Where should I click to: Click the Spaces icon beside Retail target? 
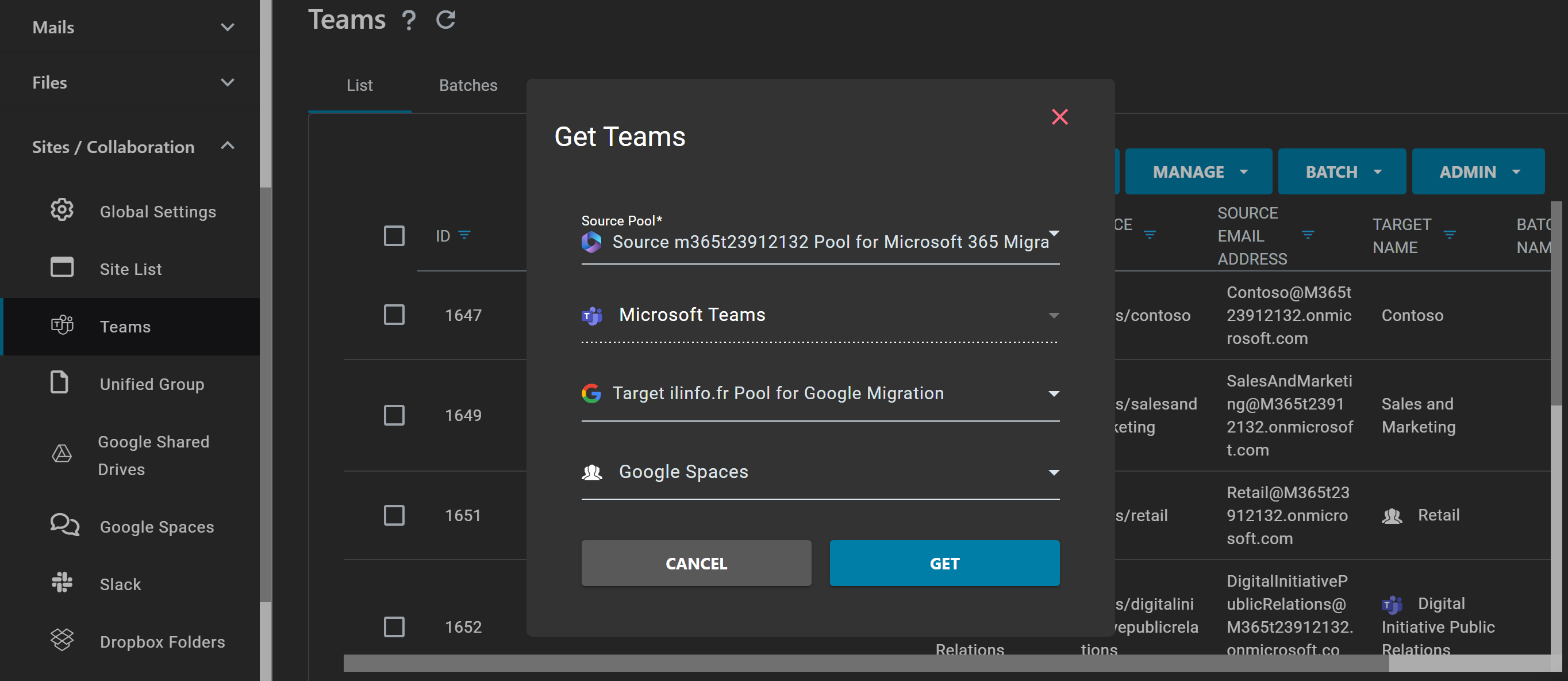pos(1392,516)
